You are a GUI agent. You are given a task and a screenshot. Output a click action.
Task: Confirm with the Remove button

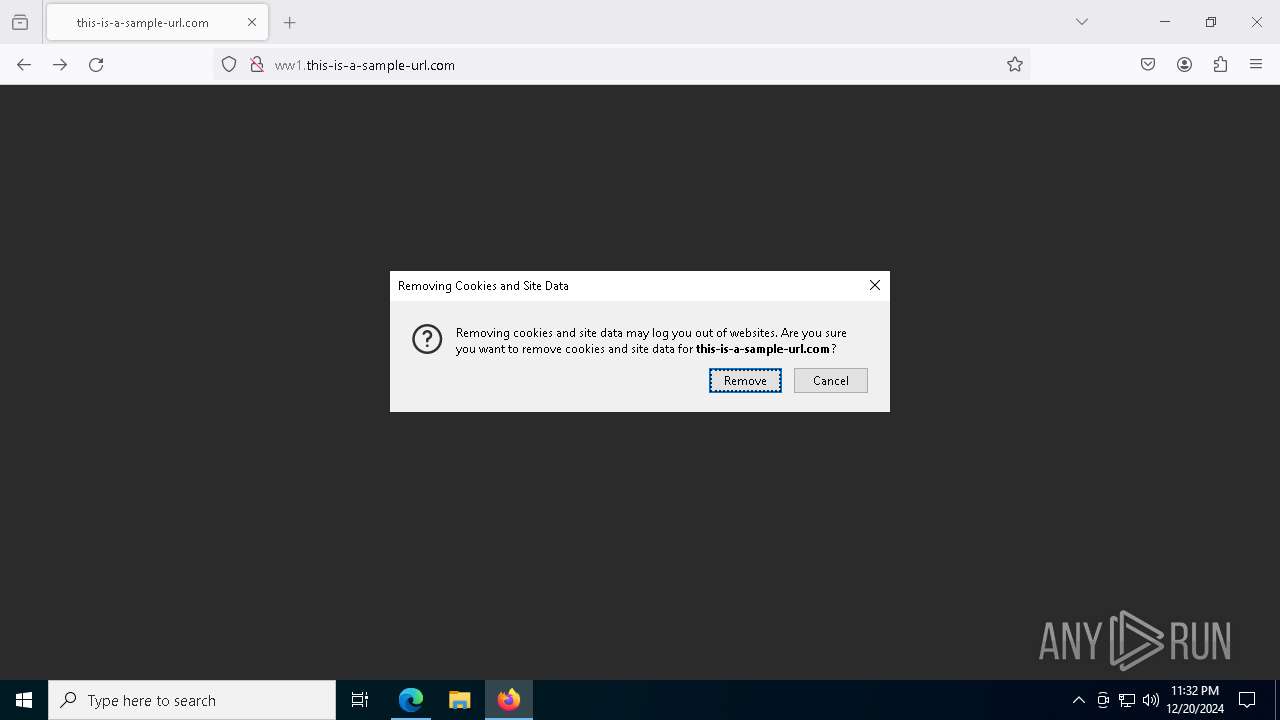(745, 381)
